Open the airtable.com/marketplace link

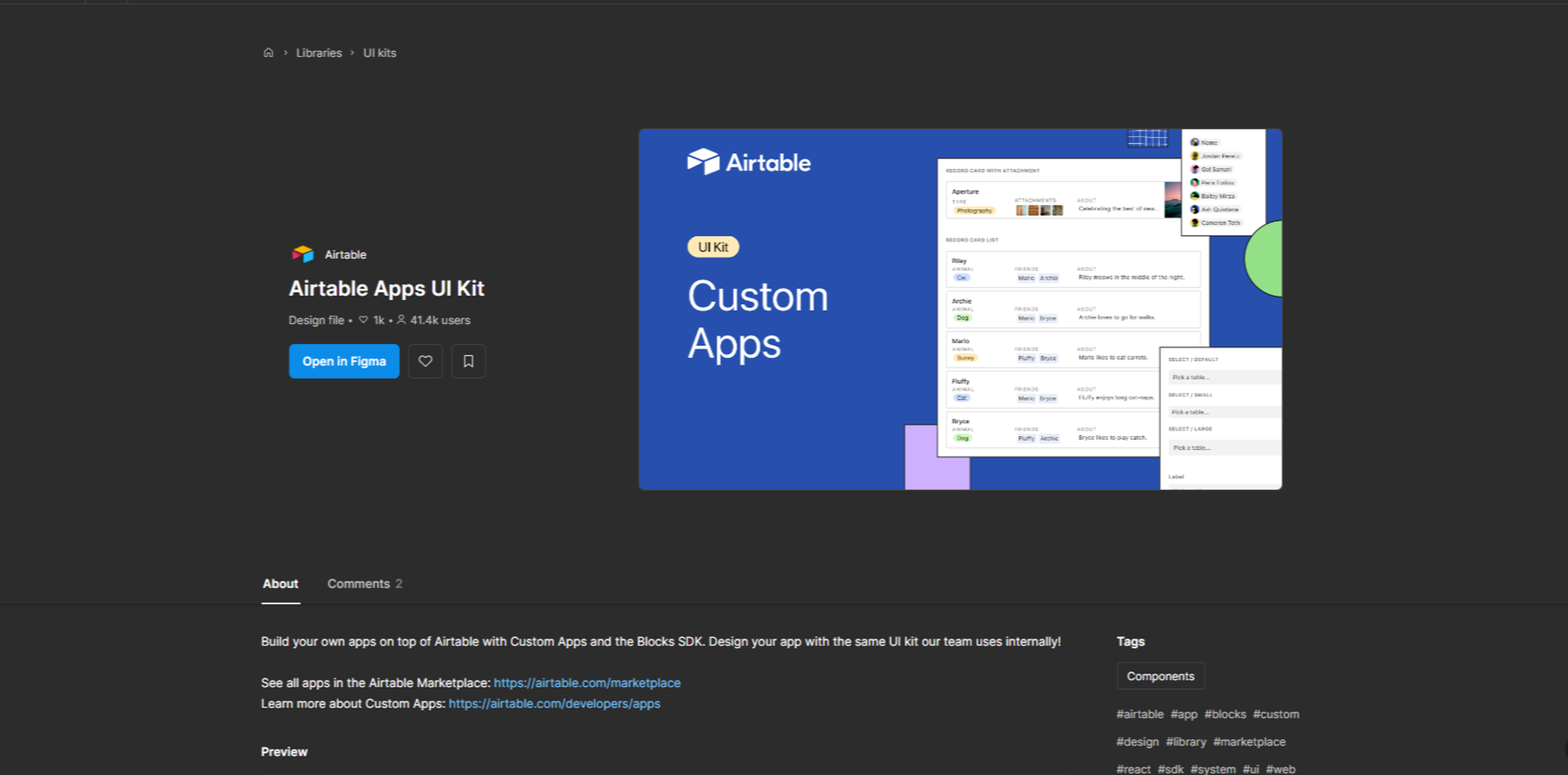[587, 683]
